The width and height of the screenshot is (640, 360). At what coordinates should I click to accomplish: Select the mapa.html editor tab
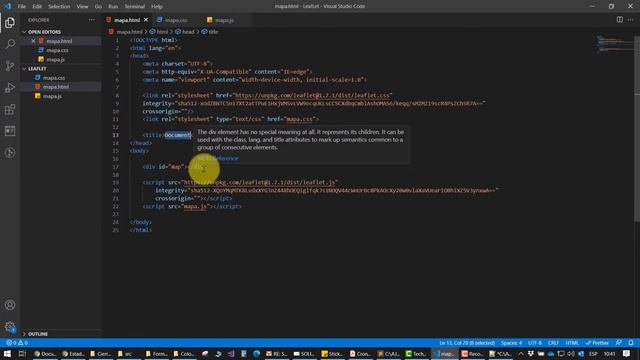click(127, 20)
